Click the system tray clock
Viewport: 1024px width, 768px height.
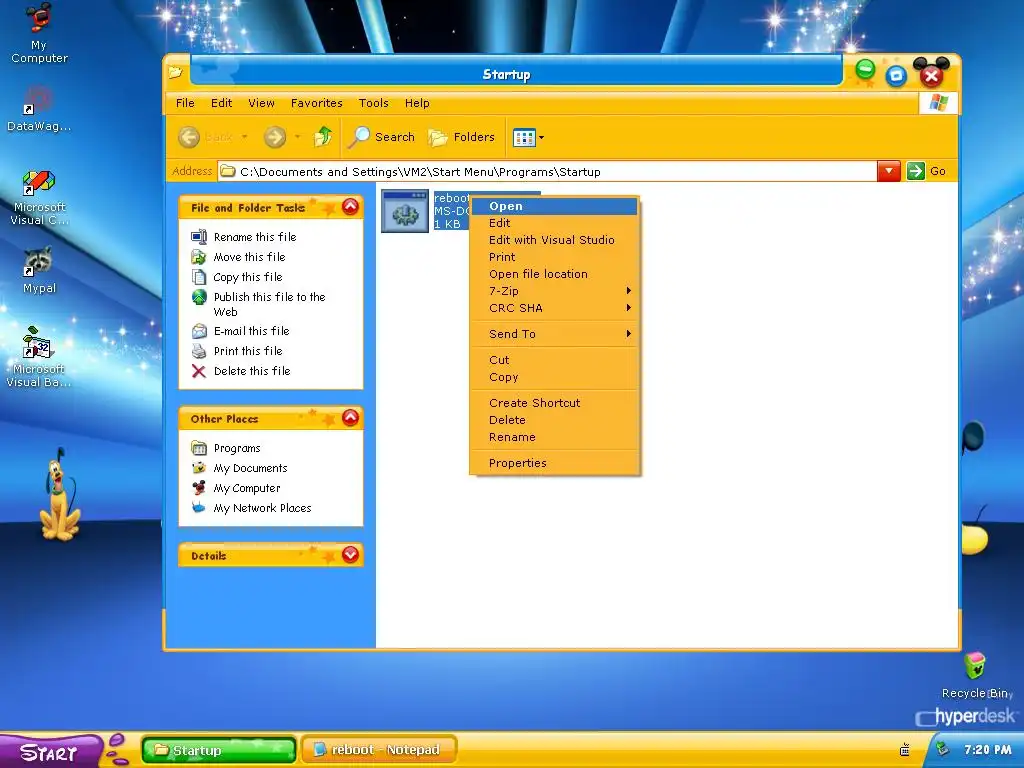tap(987, 750)
